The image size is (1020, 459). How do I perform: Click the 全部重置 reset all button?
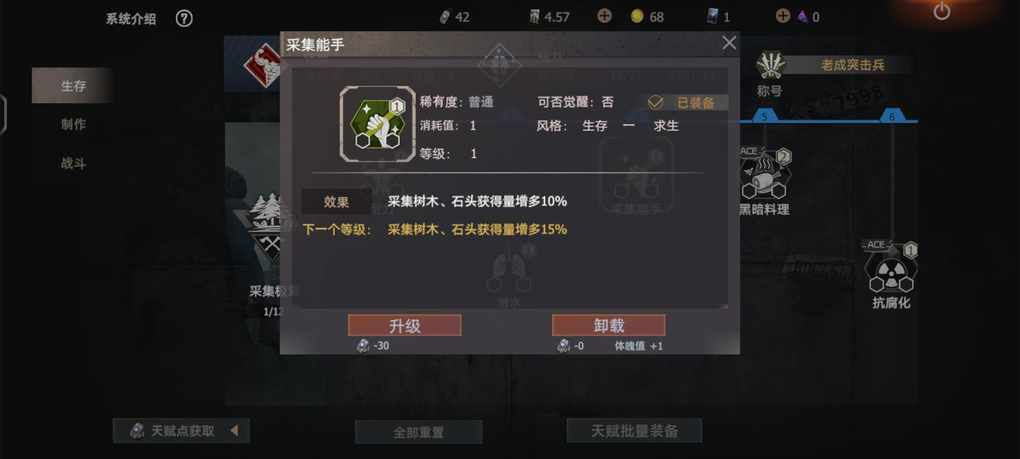pyautogui.click(x=418, y=432)
